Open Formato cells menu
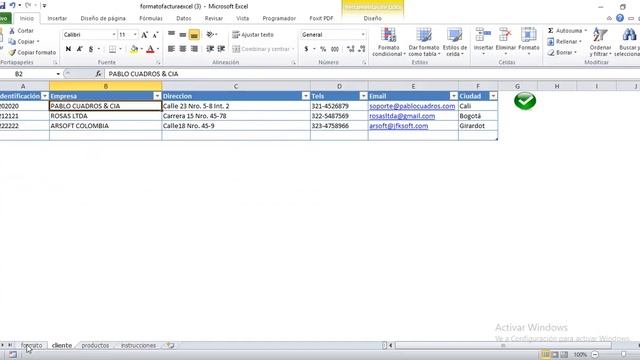Viewport: 640px width, 360px height. (x=529, y=42)
